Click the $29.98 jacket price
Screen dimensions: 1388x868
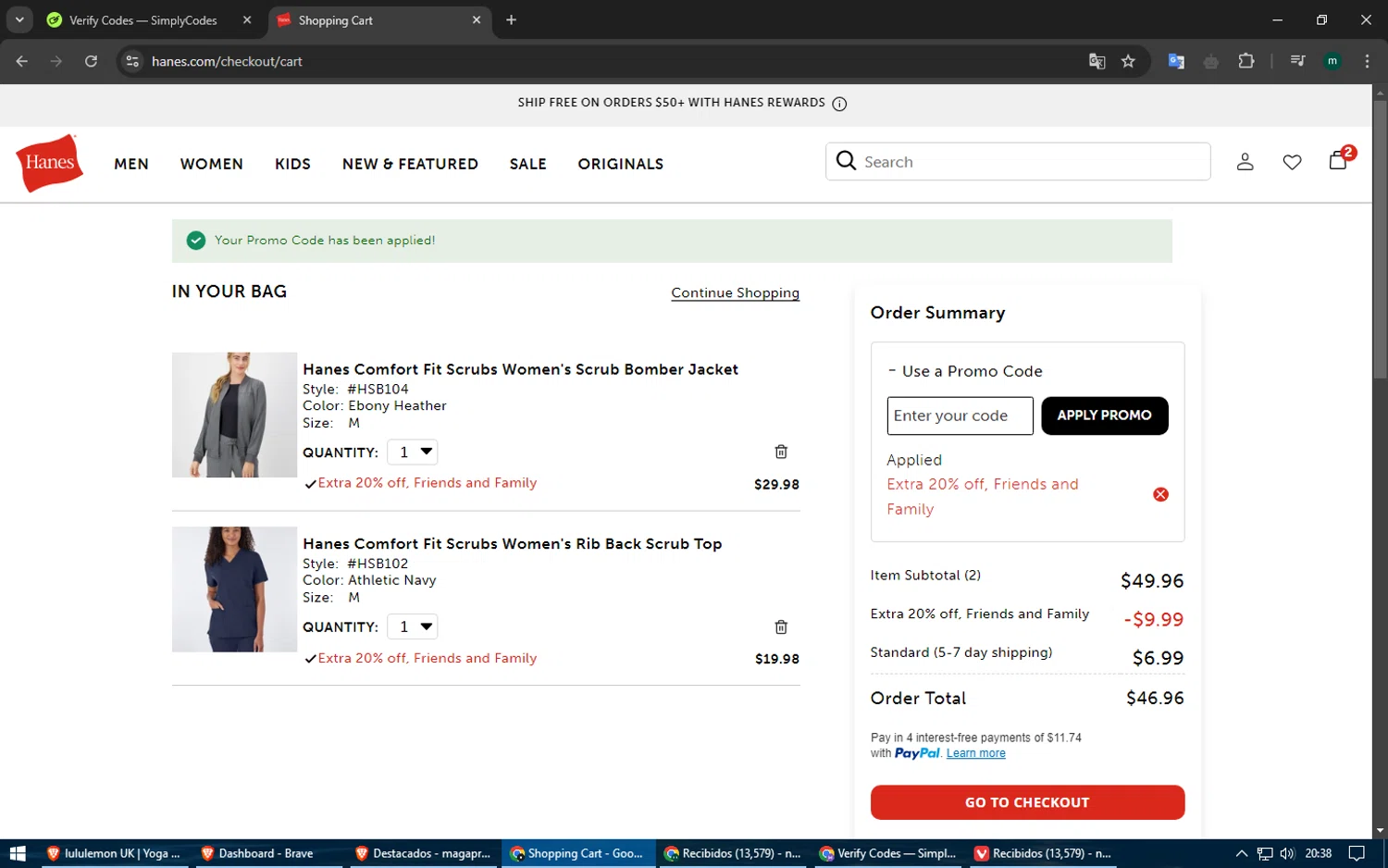pyautogui.click(x=776, y=484)
